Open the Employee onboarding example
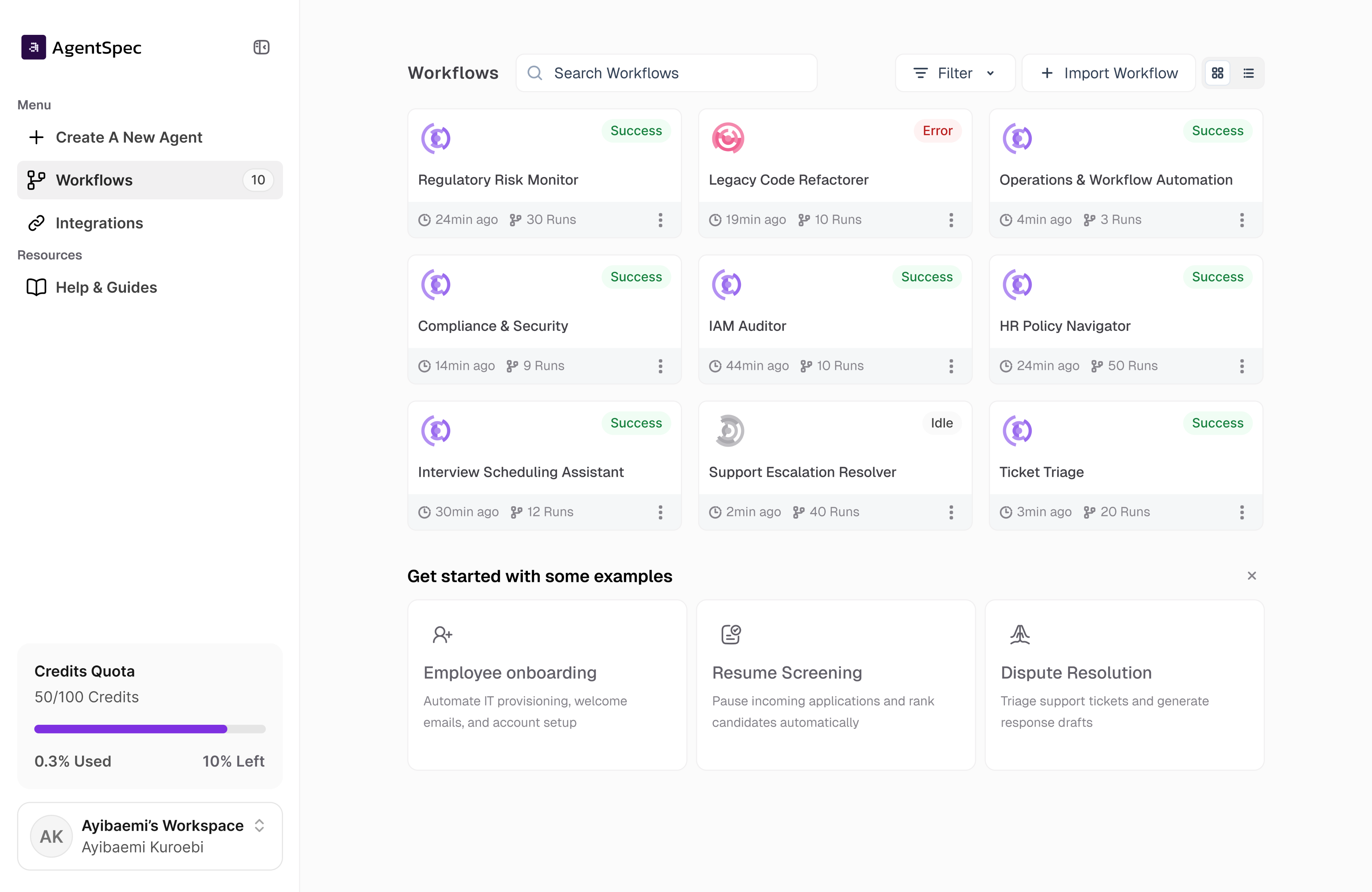1372x892 pixels. click(x=547, y=685)
